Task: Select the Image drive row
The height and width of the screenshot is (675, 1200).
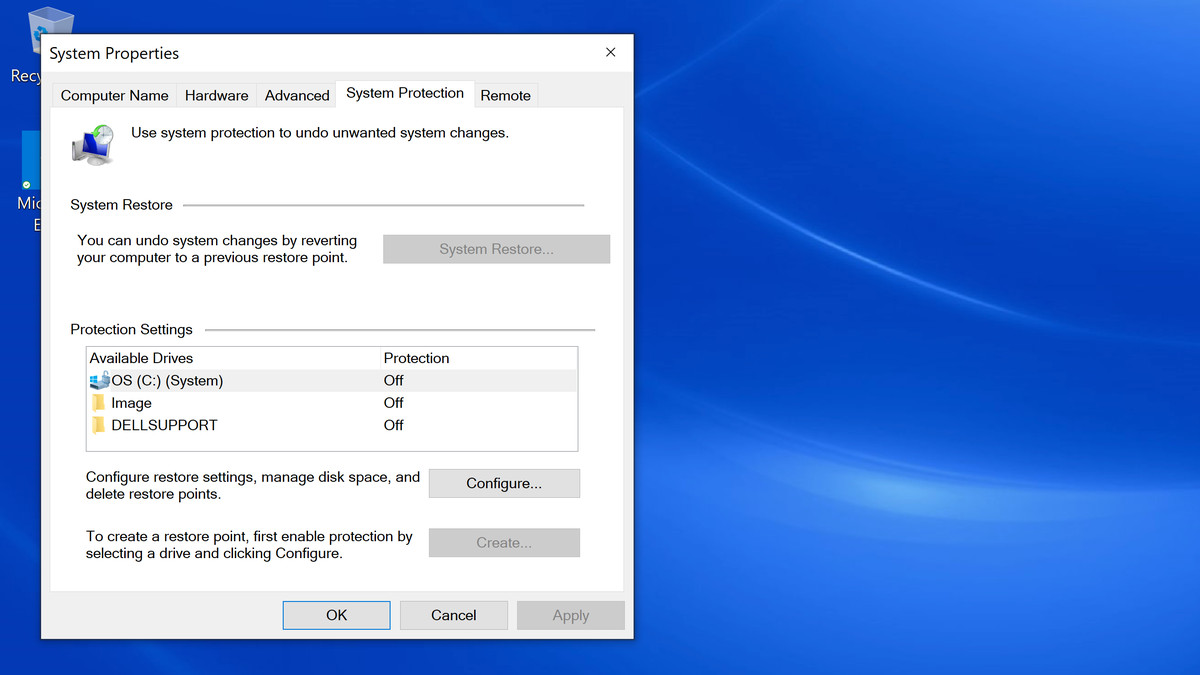Action: coord(332,403)
